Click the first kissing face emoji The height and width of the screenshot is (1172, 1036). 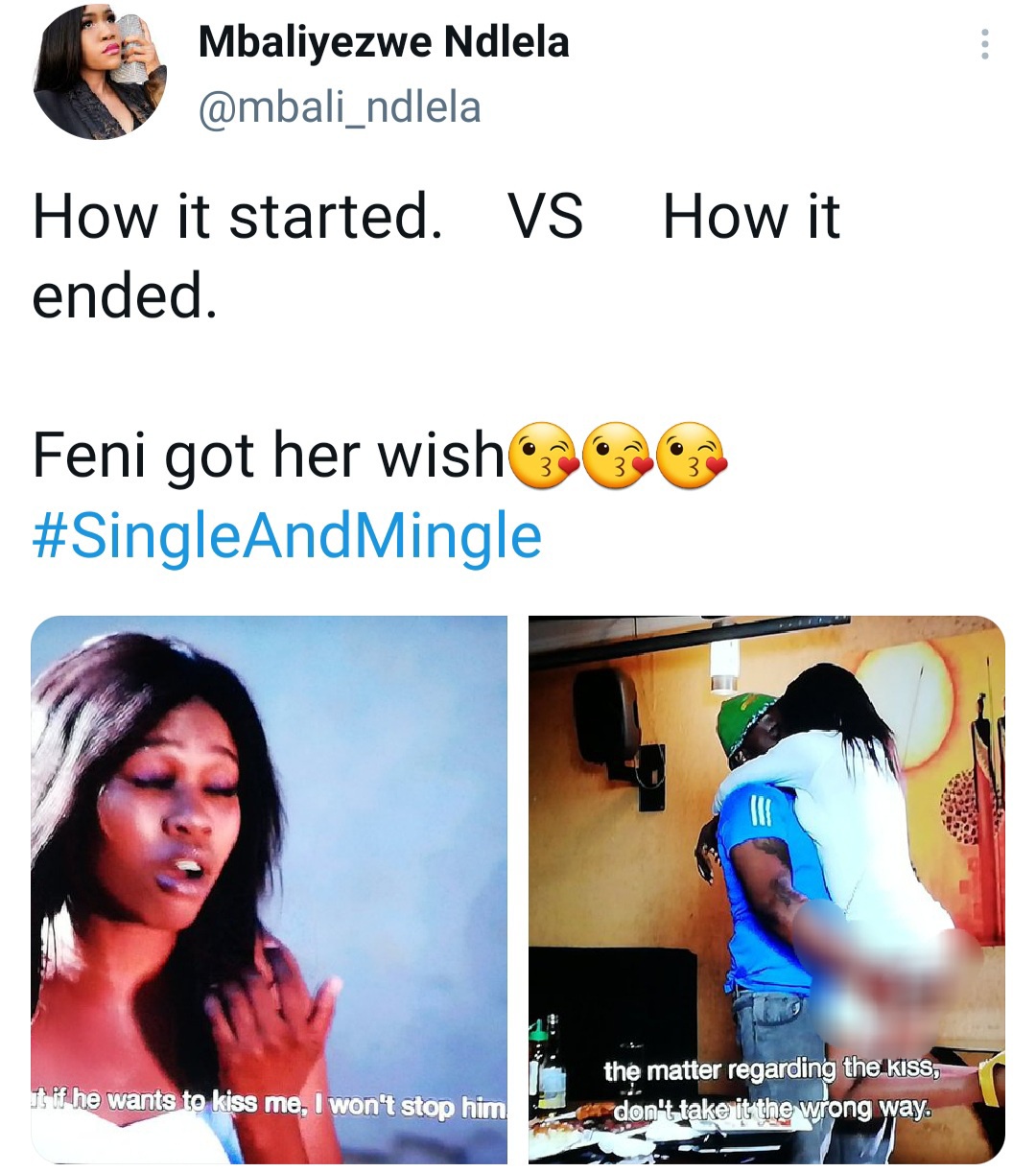(x=544, y=456)
